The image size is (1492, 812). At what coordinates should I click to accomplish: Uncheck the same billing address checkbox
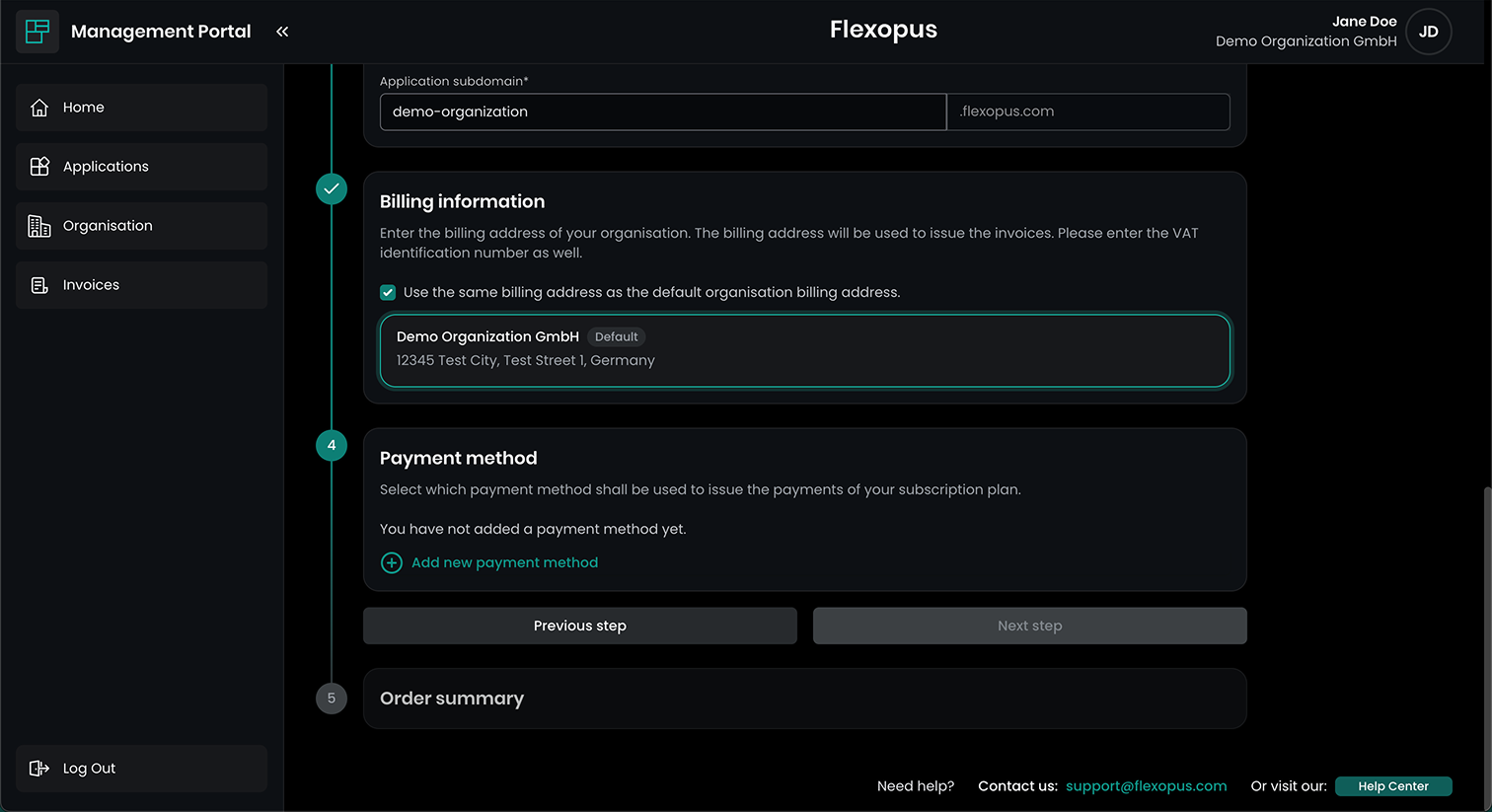click(388, 292)
